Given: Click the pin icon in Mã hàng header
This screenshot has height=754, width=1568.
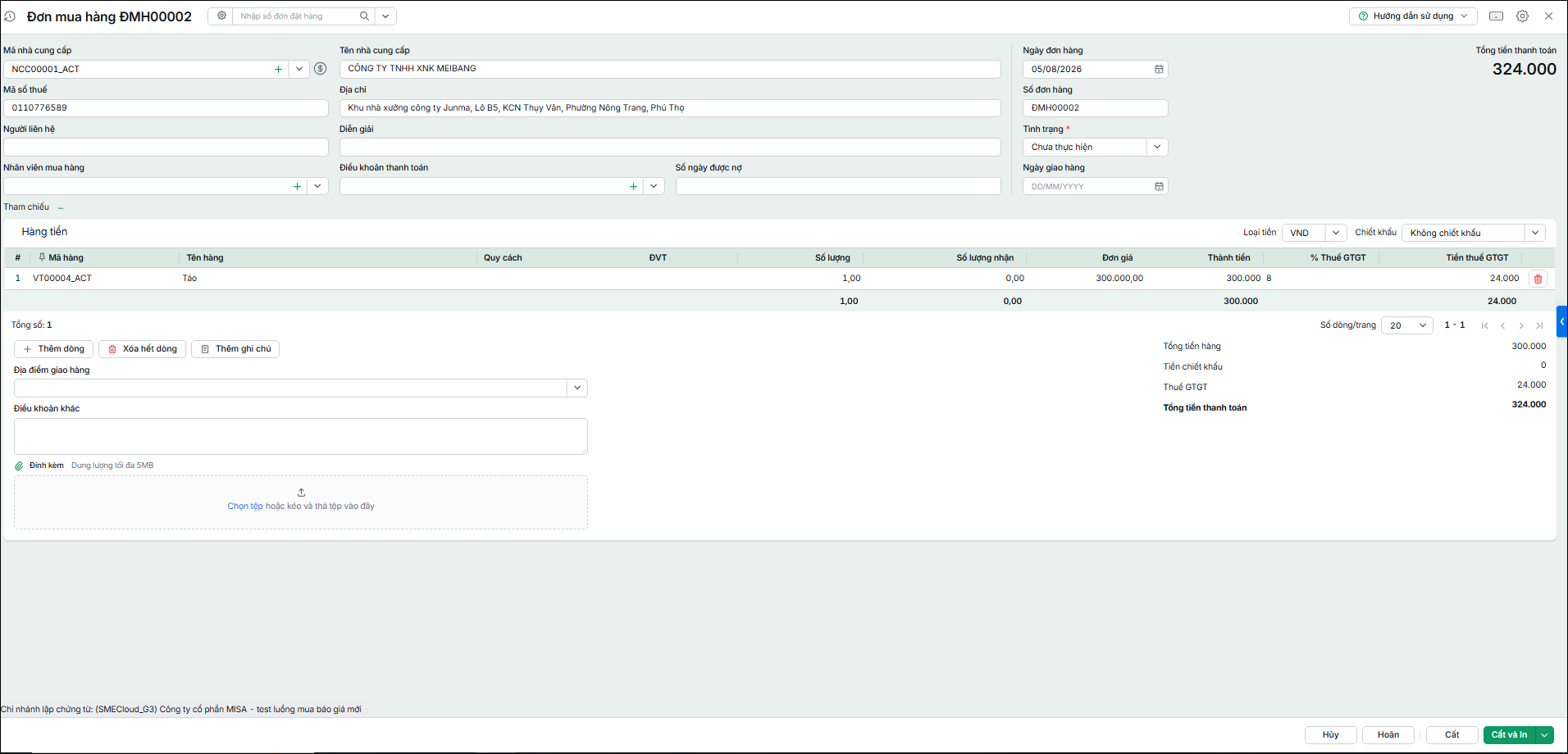Looking at the screenshot, I should (x=42, y=257).
